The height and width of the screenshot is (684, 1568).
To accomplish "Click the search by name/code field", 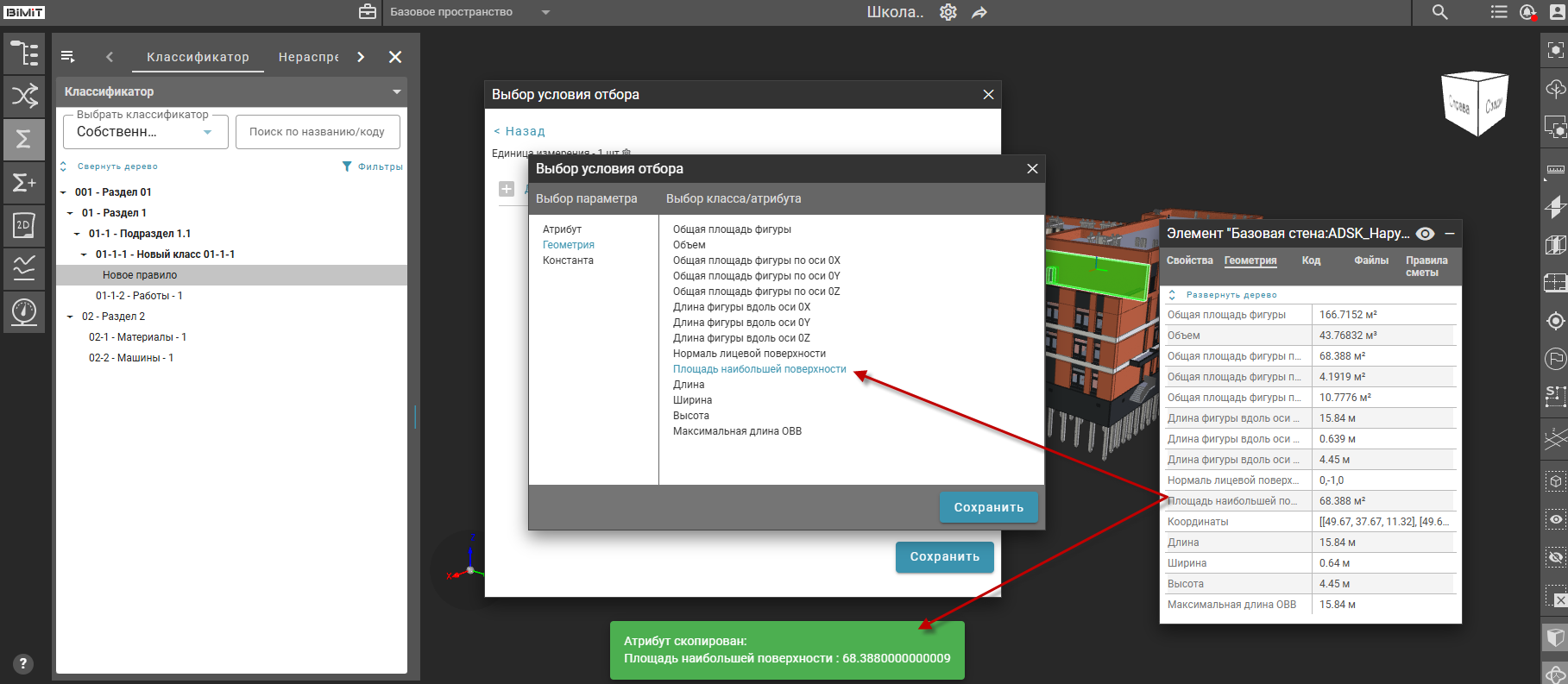I will (x=318, y=132).
